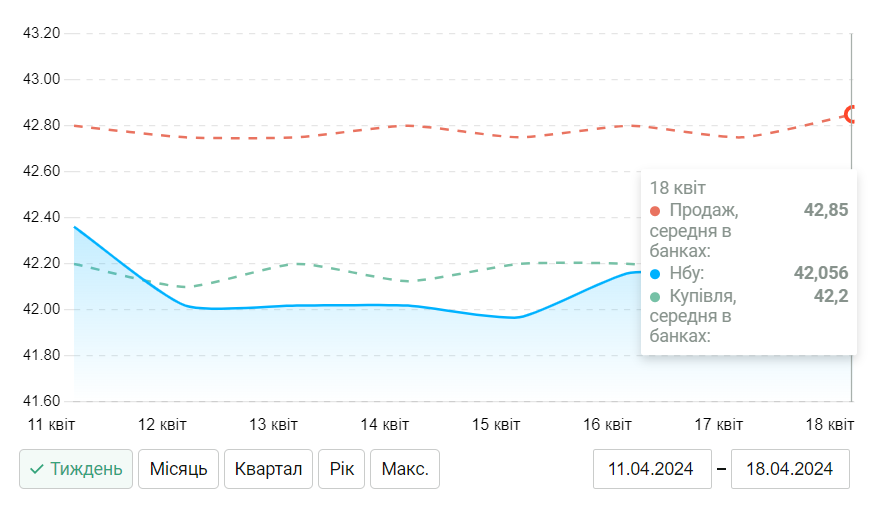Image resolution: width=875 pixels, height=513 pixels.
Task: Click the 14 квіт x-axis label
Action: click(384, 425)
